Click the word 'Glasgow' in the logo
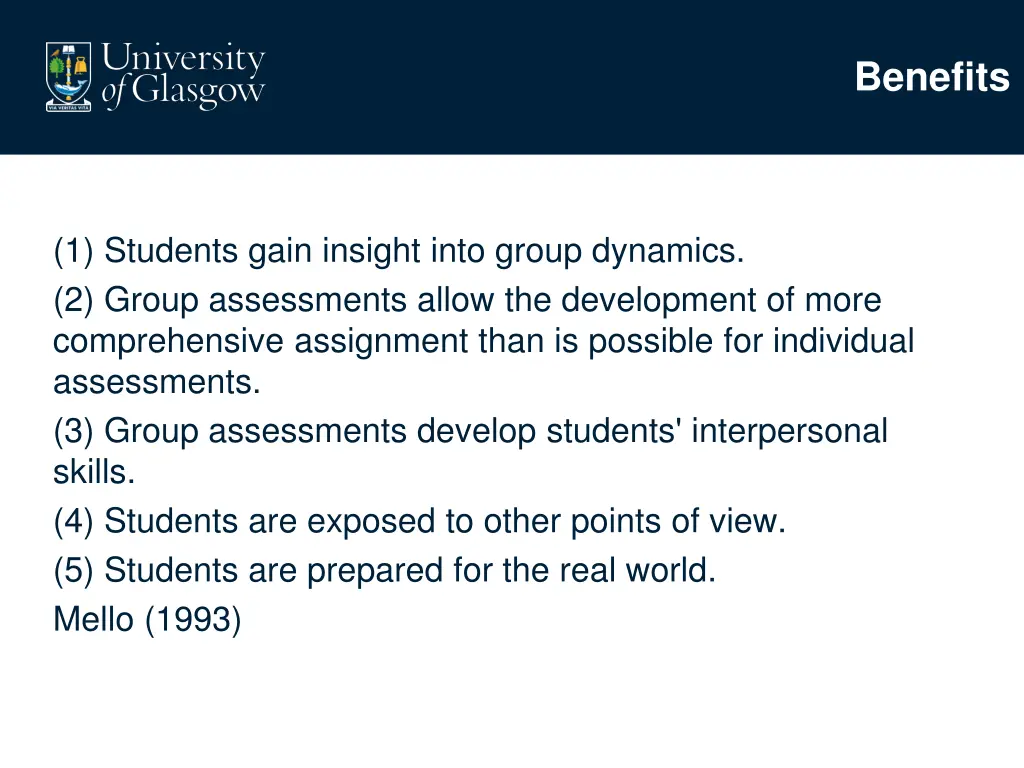The image size is (1024, 768). click(x=199, y=93)
